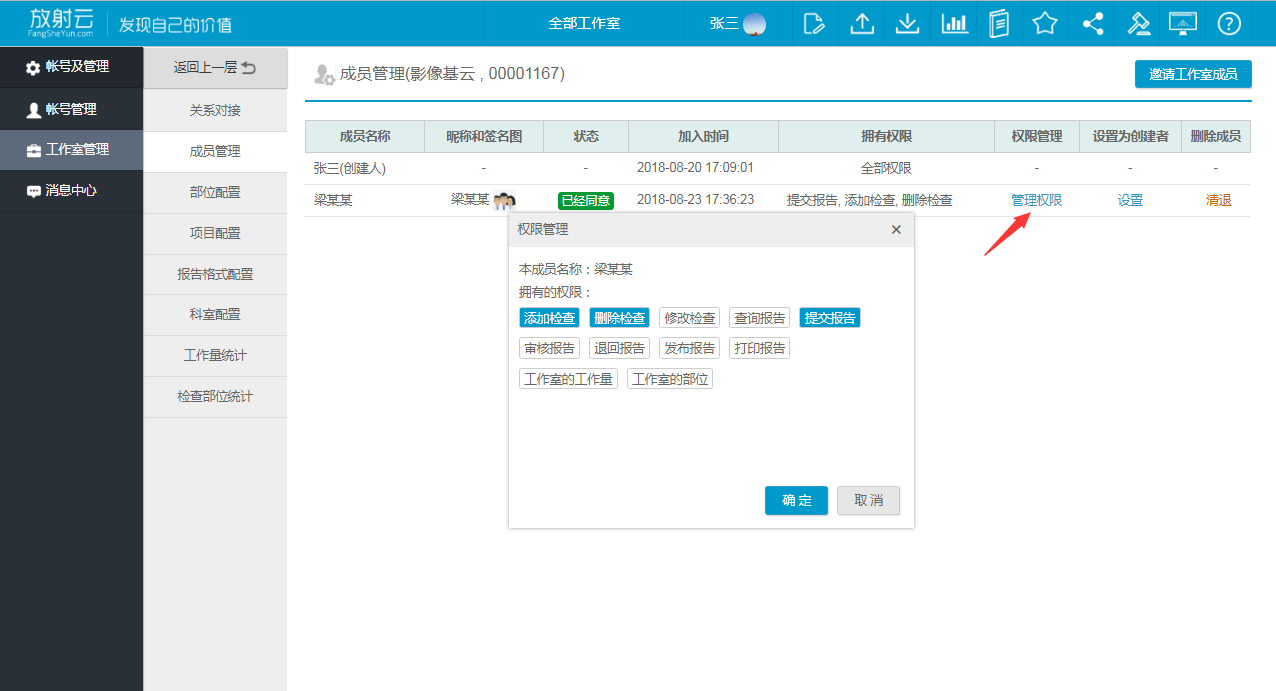Toggle the 工作室的工作量 permission
This screenshot has width=1276, height=691.
[568, 379]
